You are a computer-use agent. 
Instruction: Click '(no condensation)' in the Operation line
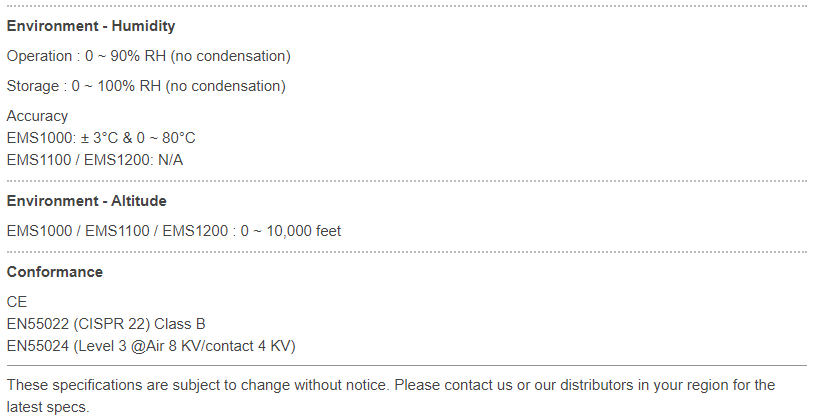230,56
